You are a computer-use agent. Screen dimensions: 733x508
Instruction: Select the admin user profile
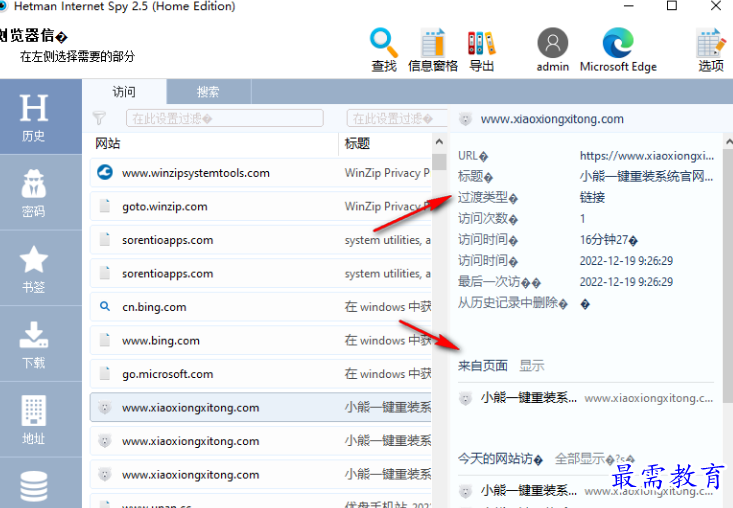[553, 50]
